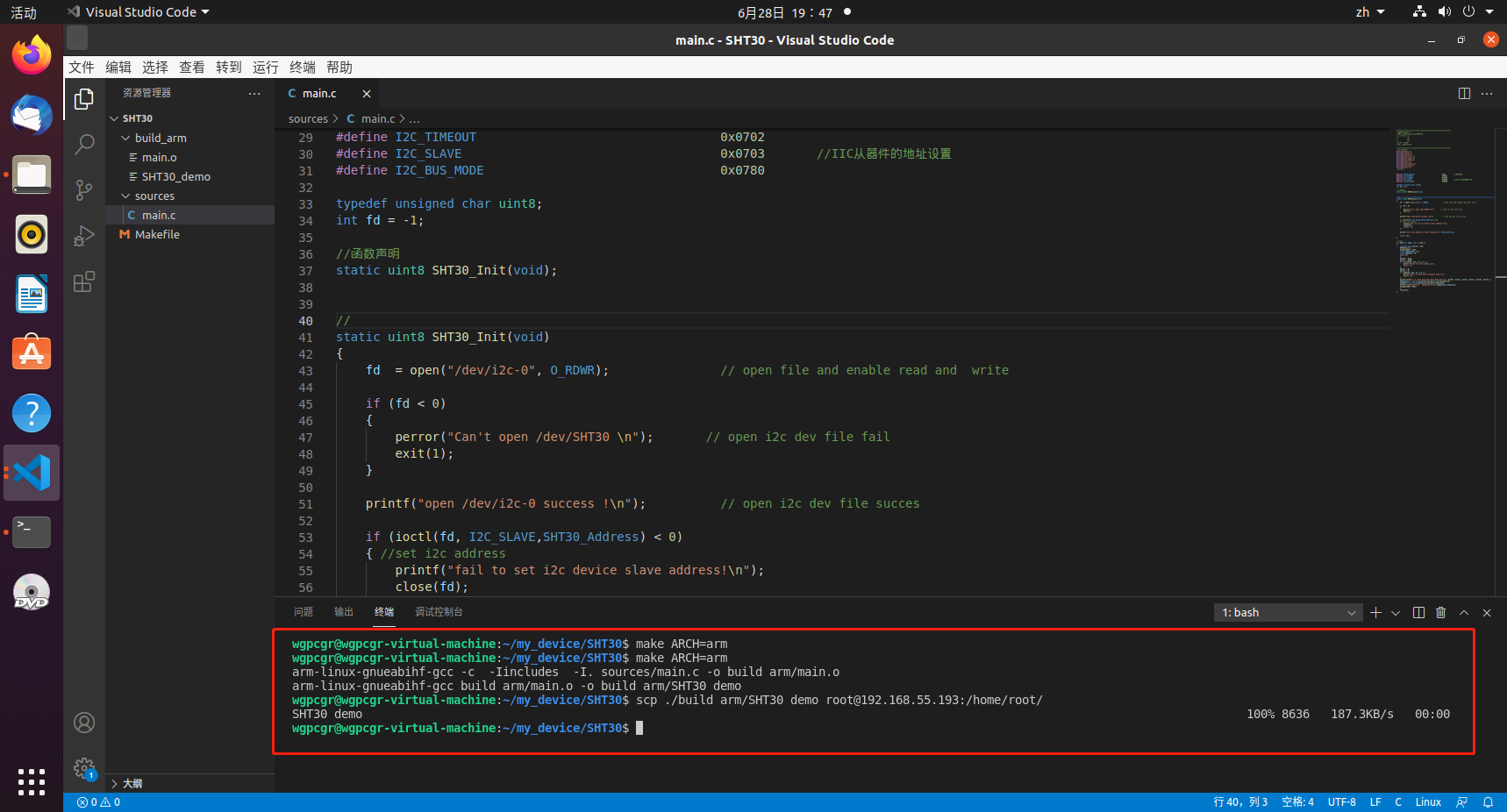Click the feedback icon in status bar

point(1461,802)
